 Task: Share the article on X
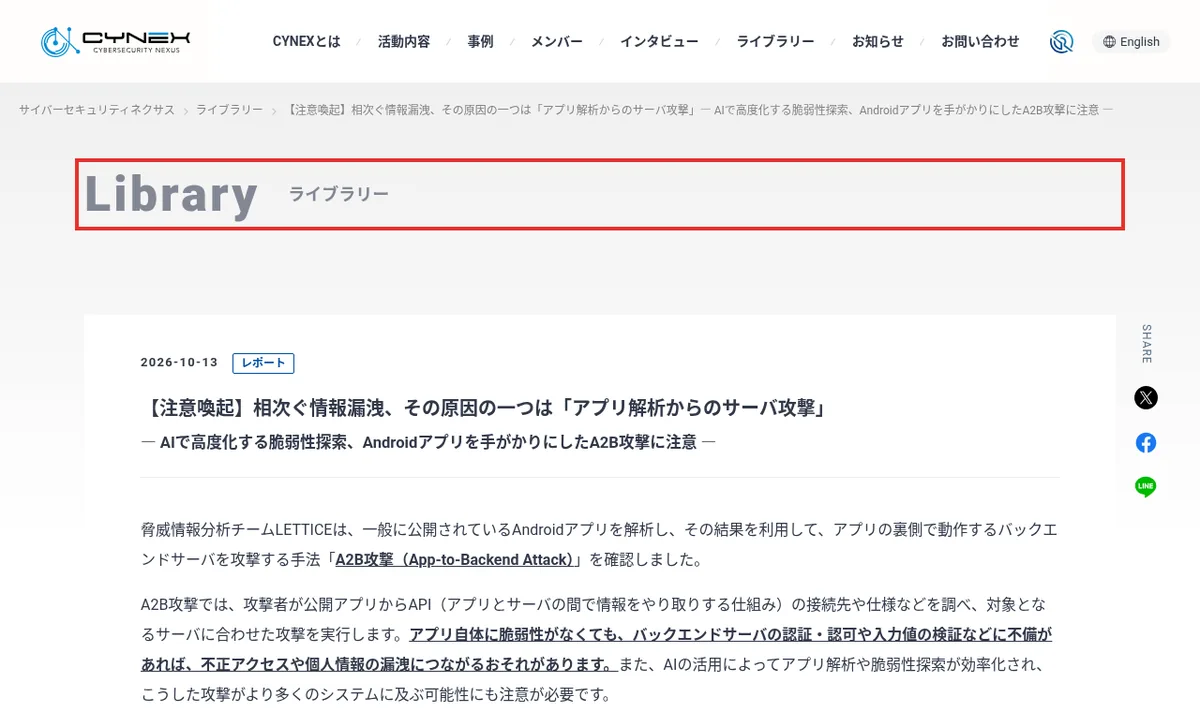pyautogui.click(x=1146, y=398)
